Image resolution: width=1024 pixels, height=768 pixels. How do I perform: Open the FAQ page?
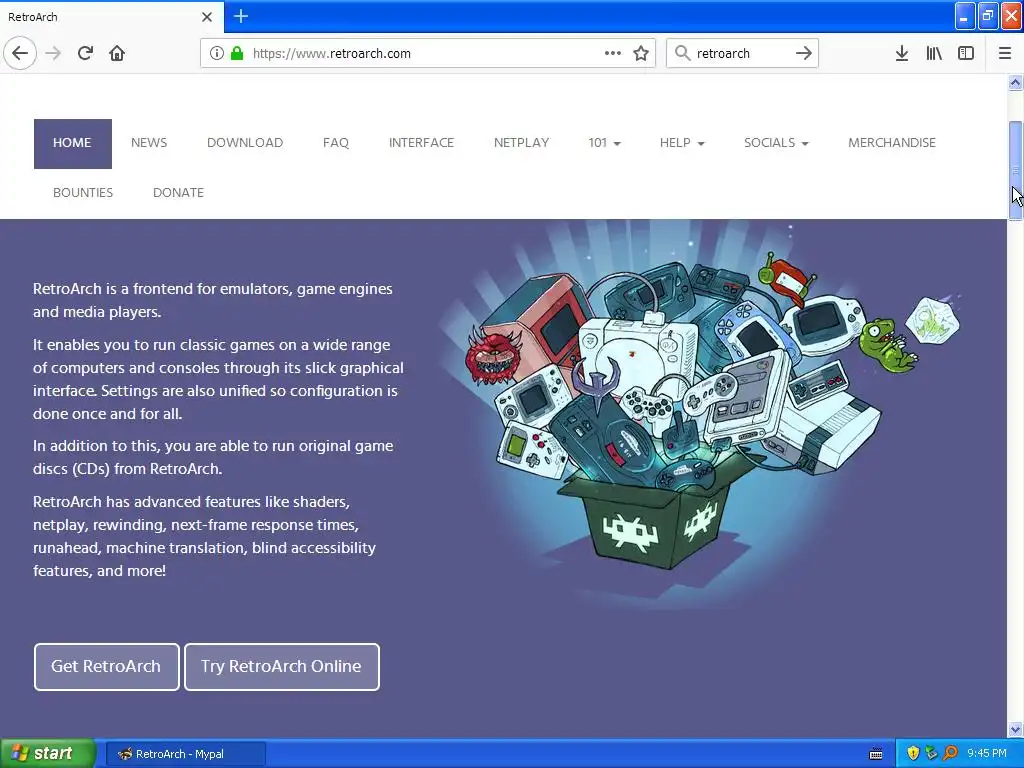[x=336, y=143]
